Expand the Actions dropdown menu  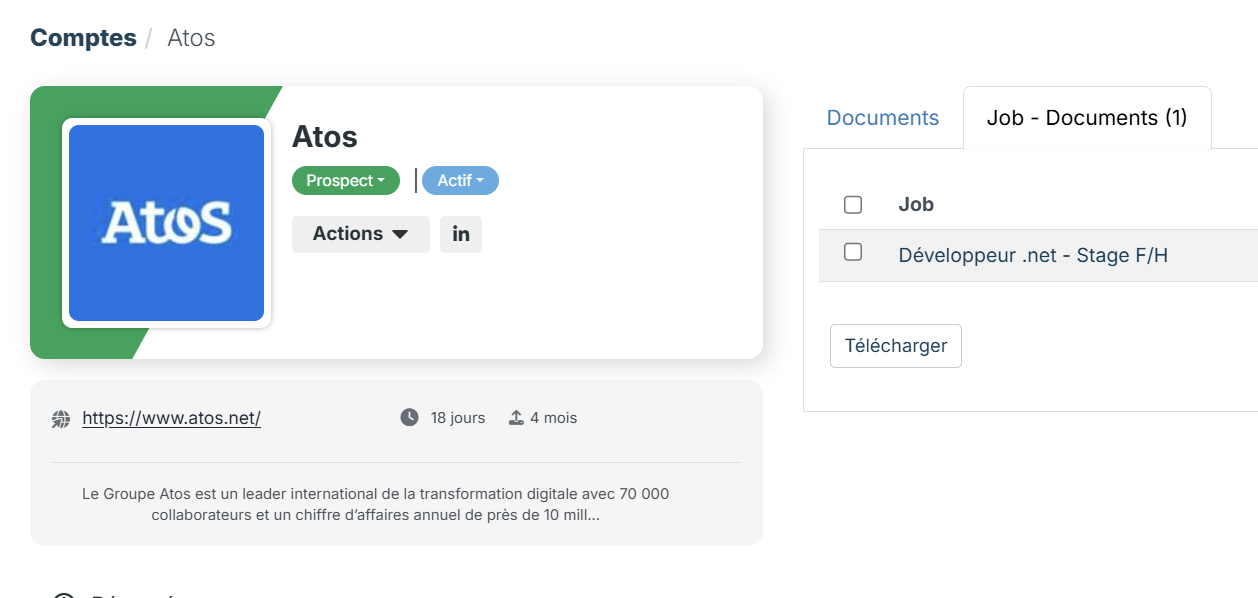pos(361,234)
